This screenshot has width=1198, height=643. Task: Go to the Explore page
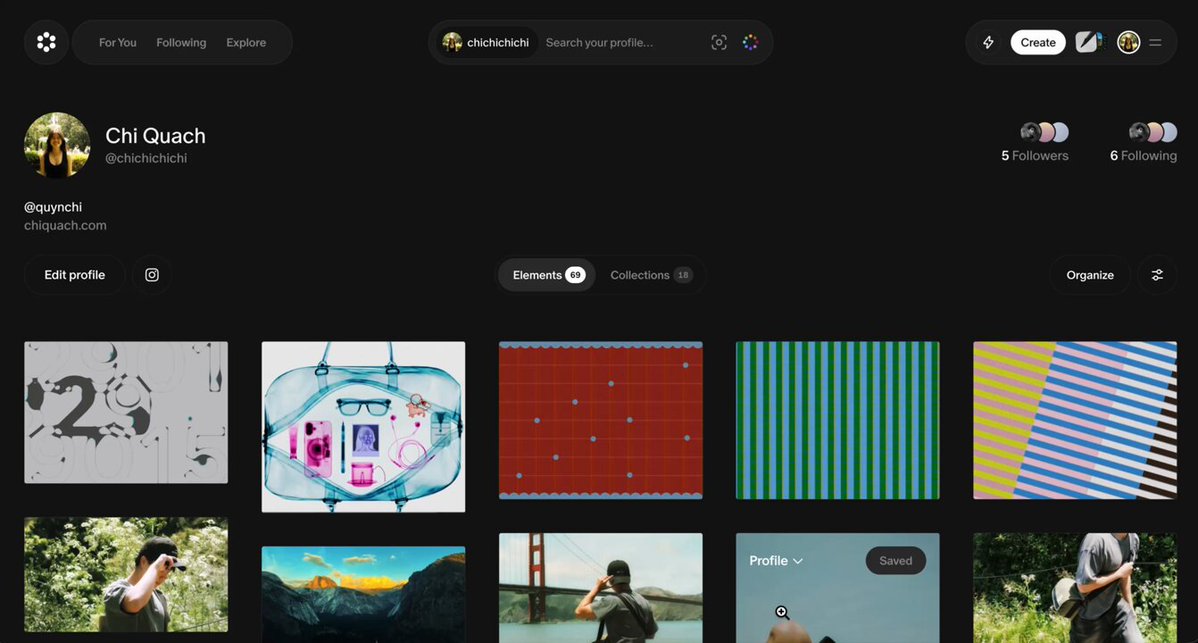click(x=246, y=43)
